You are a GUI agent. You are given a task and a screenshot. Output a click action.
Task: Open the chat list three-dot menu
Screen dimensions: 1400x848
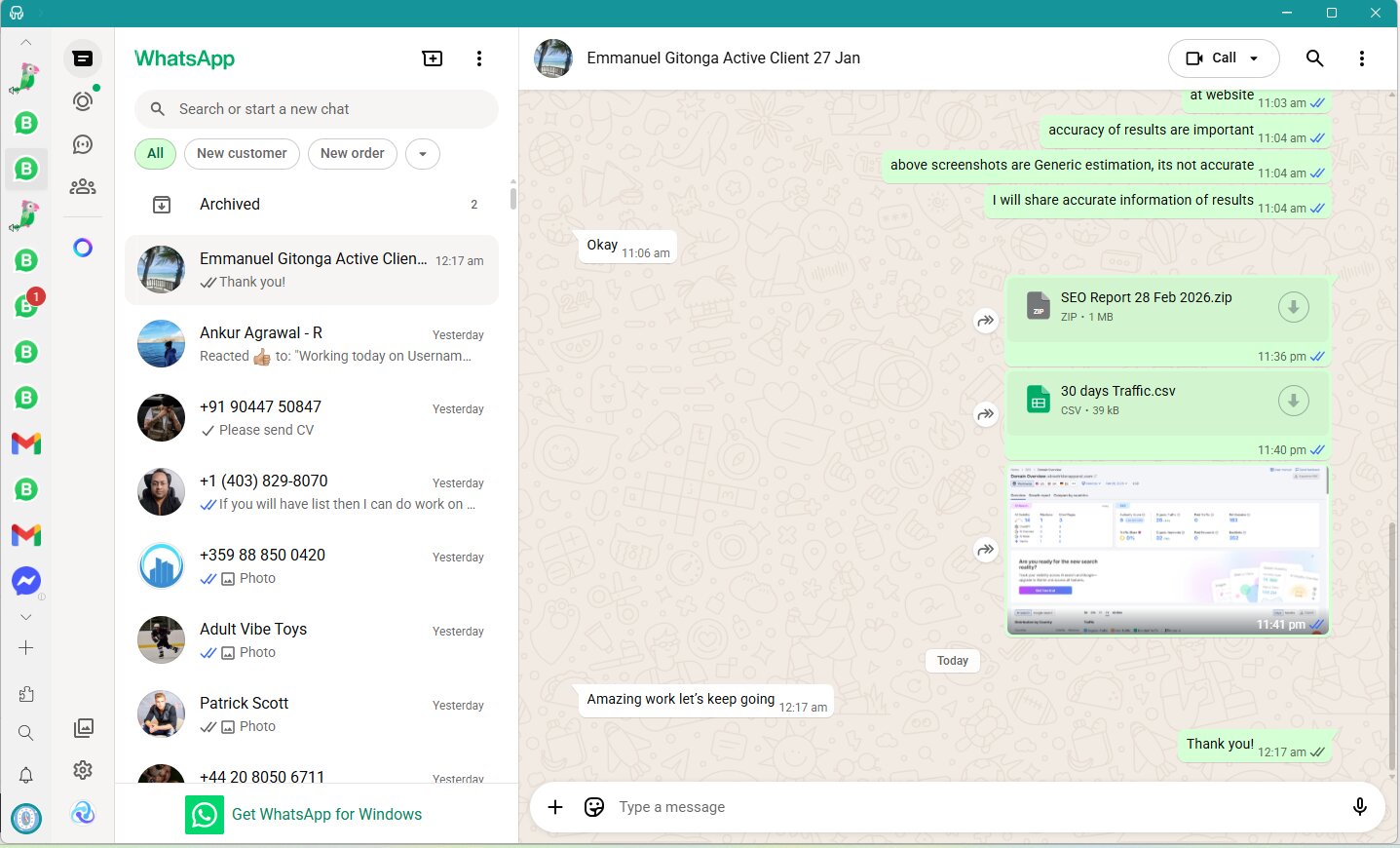(478, 58)
